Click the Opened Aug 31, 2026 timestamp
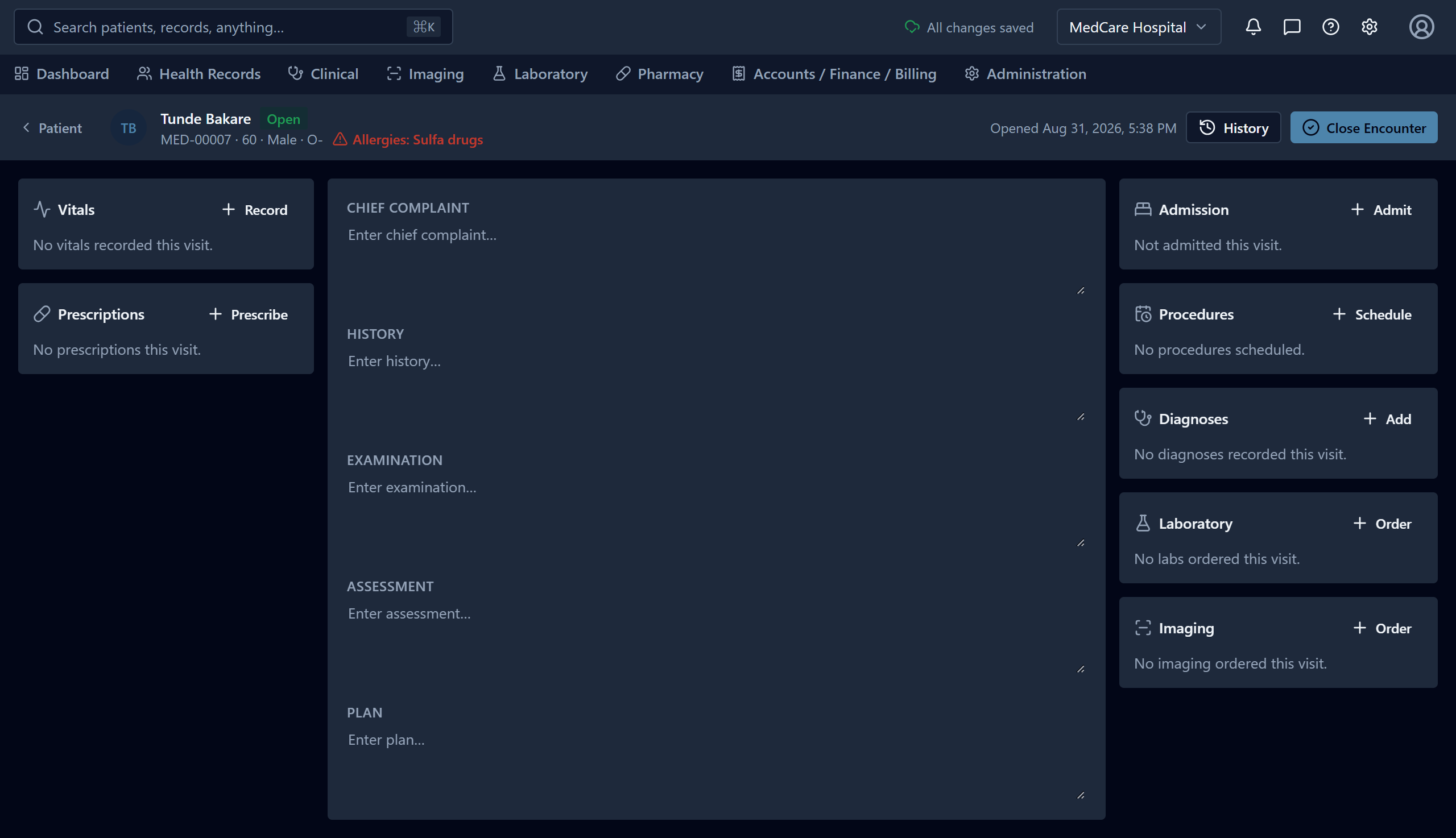Image resolution: width=1456 pixels, height=838 pixels. [x=1083, y=128]
